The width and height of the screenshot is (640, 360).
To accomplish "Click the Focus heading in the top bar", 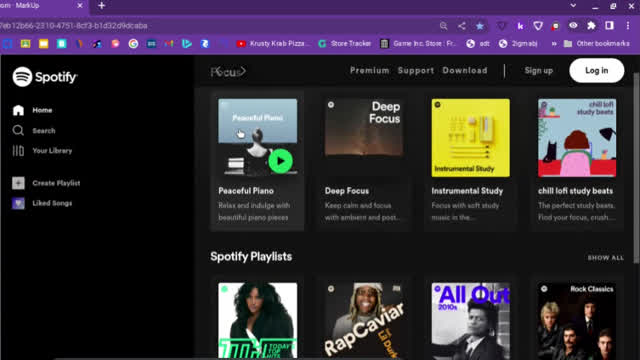I will (x=228, y=72).
